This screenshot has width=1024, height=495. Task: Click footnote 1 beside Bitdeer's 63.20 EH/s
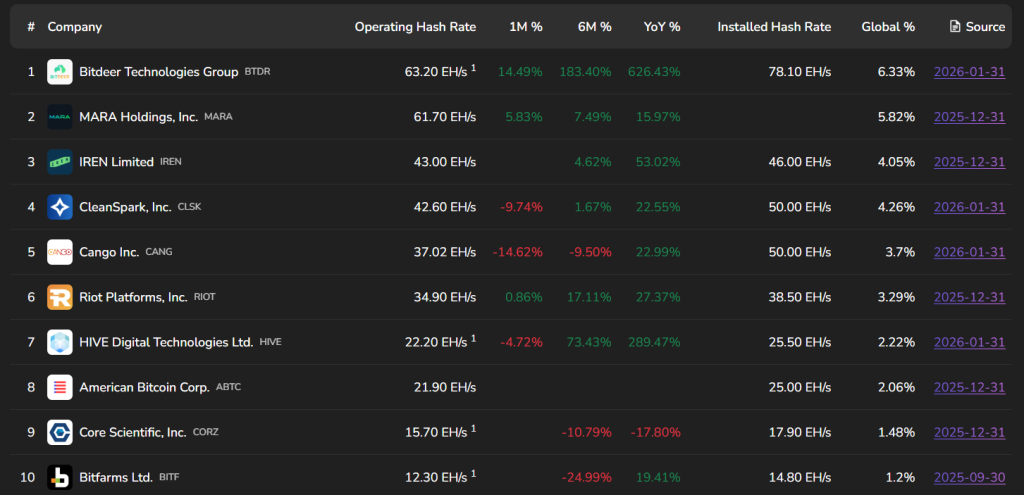474,68
